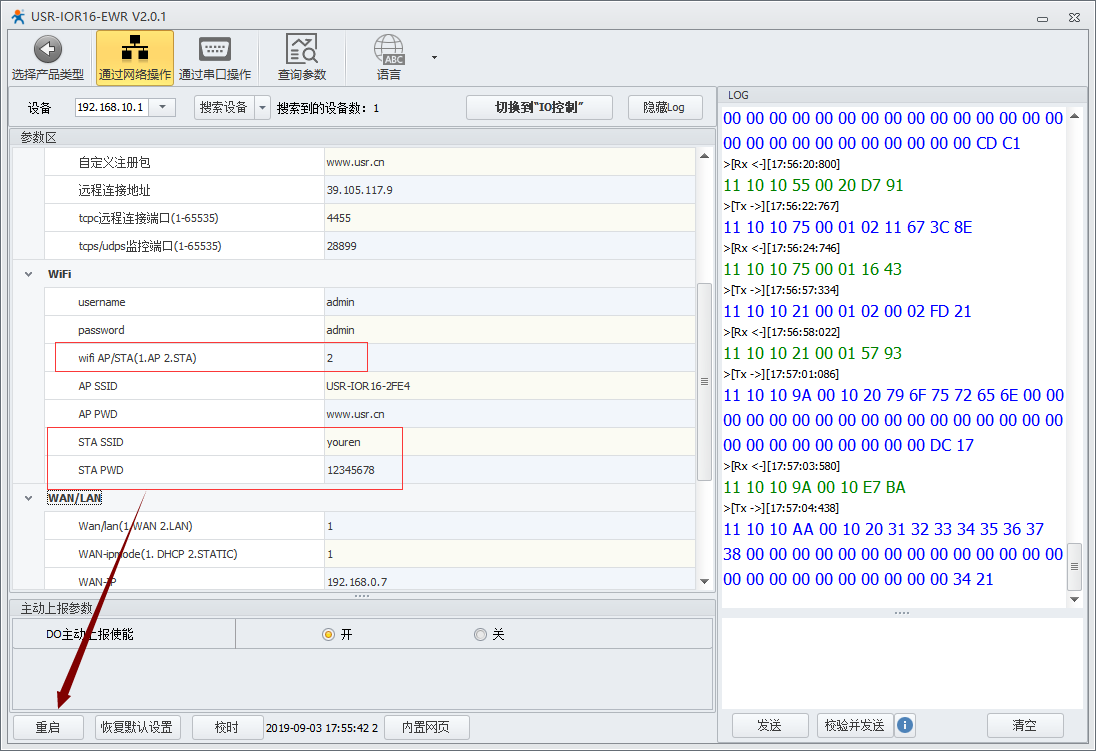Click the tcps/udps monitor port value 28899
This screenshot has width=1096, height=751.
[510, 246]
